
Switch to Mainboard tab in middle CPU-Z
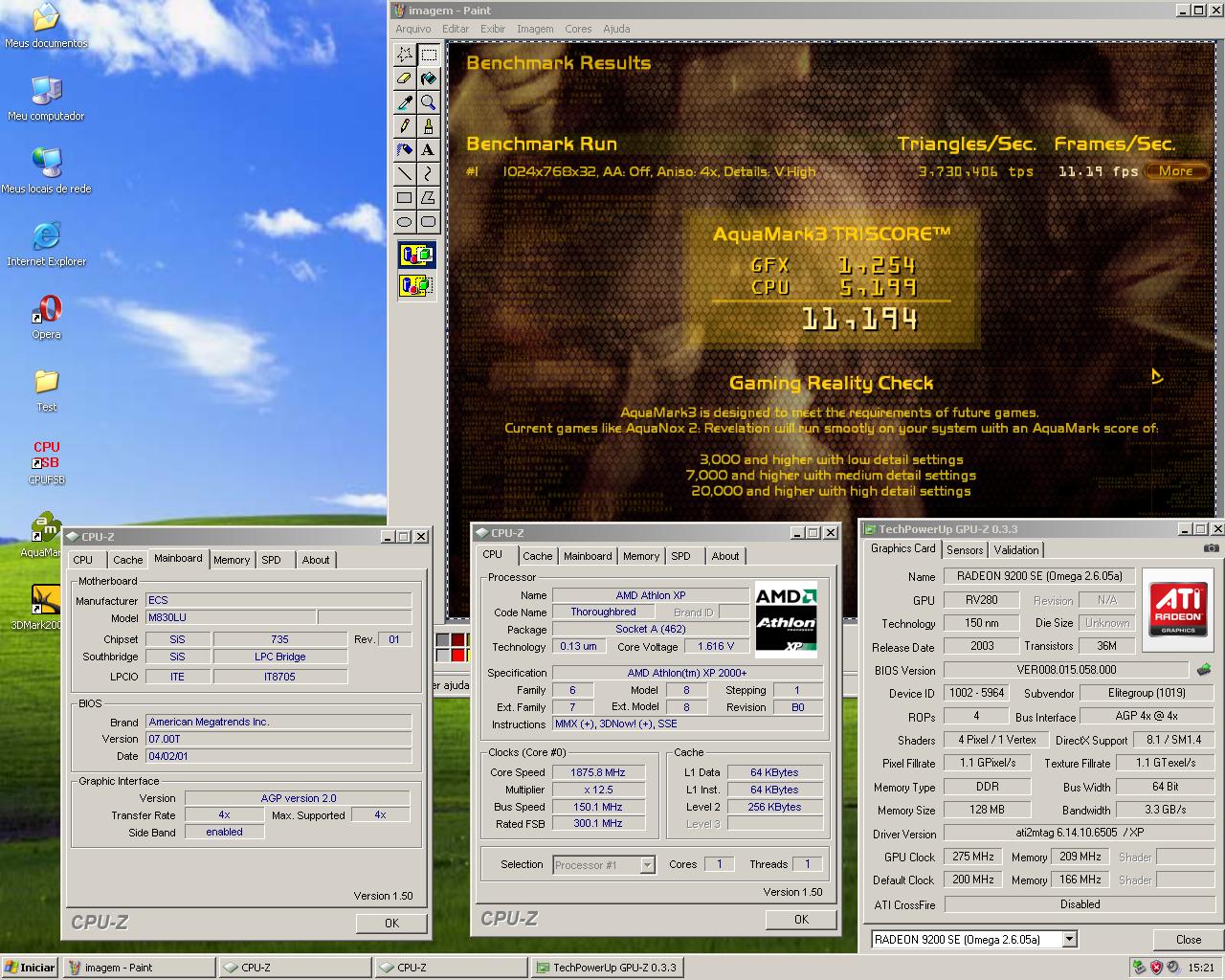click(588, 556)
